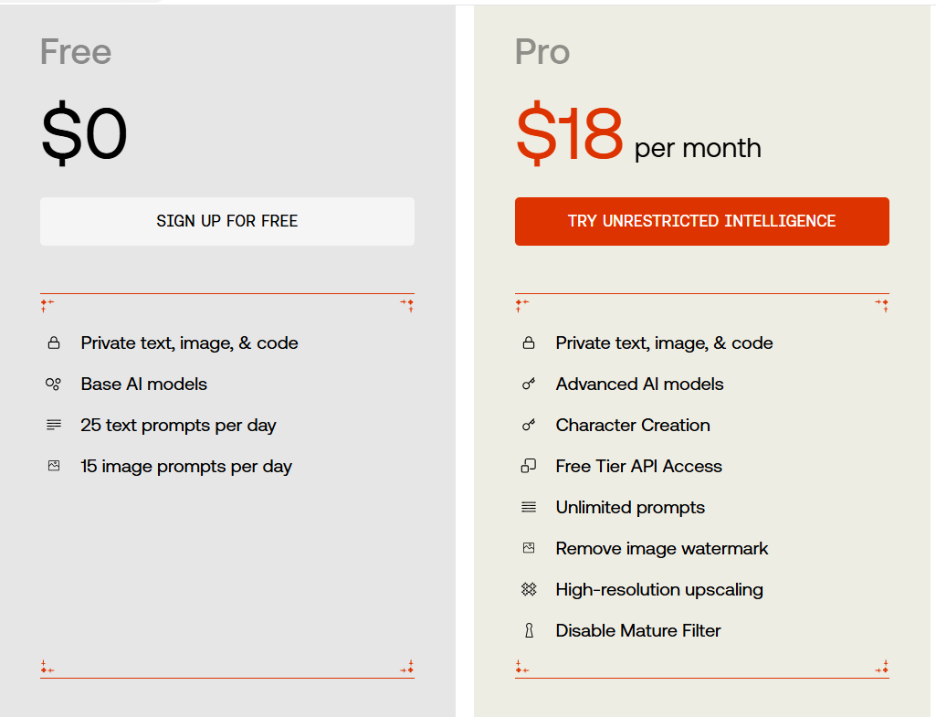
Task: Click the lock icon in the Pro plan
Action: (x=528, y=343)
